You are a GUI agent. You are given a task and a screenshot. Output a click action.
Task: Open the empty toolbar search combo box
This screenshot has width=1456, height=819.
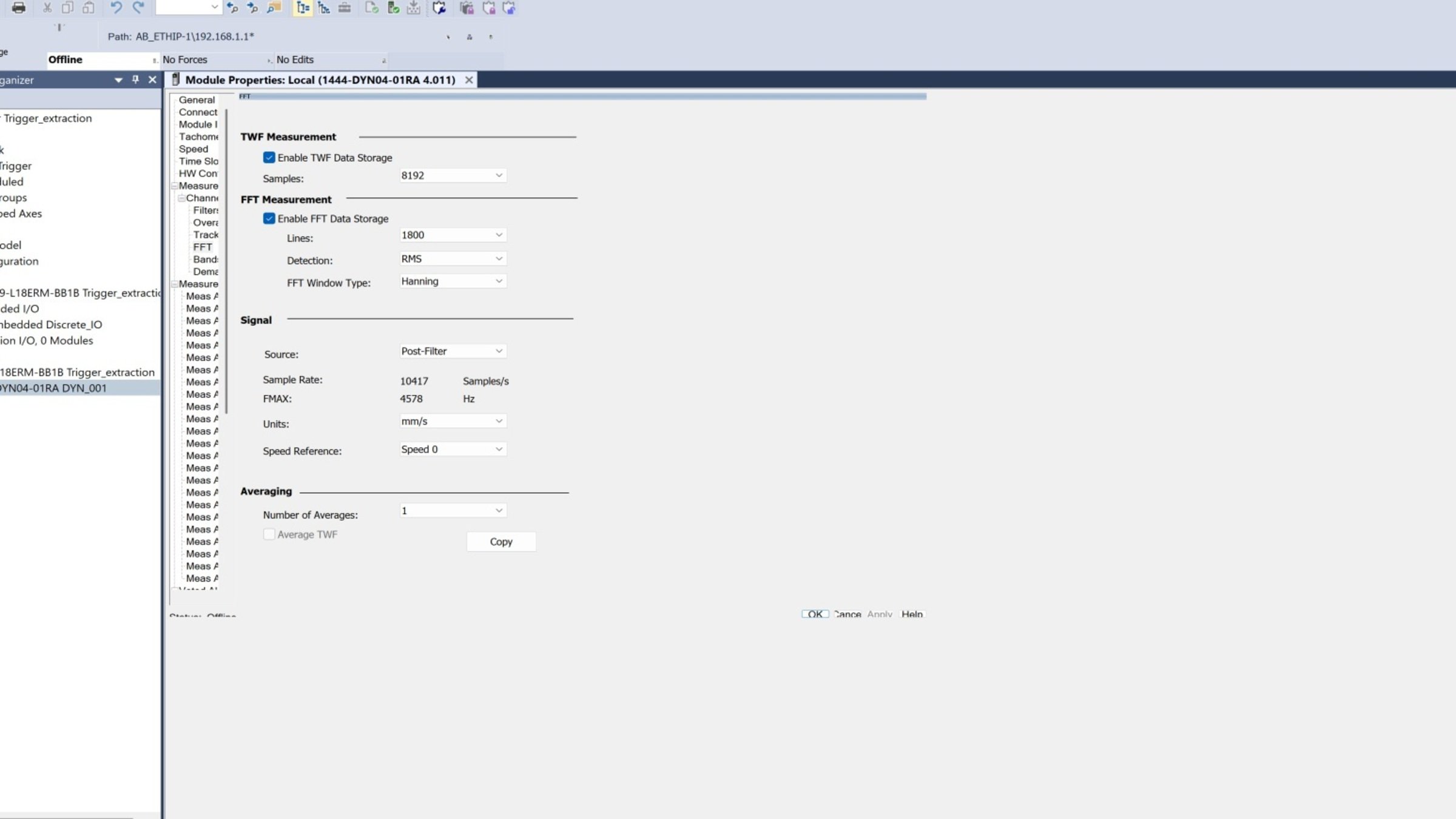coord(188,7)
